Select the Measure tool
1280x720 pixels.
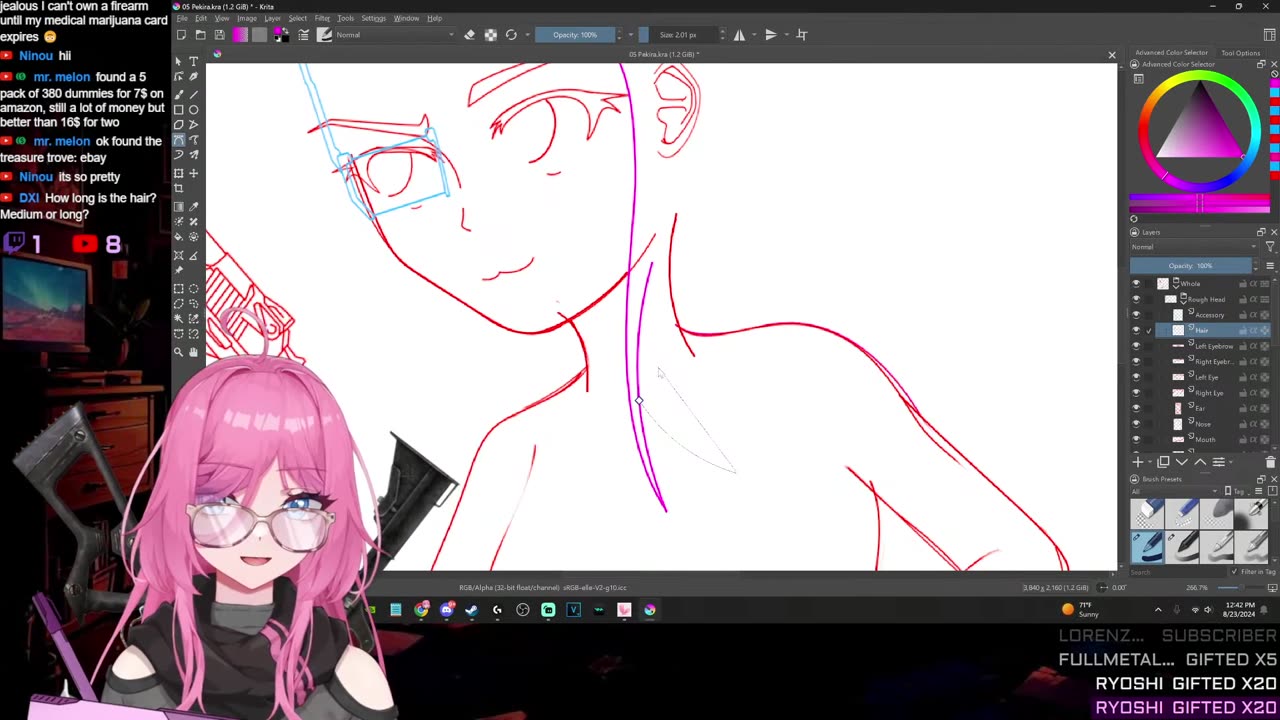pyautogui.click(x=194, y=255)
